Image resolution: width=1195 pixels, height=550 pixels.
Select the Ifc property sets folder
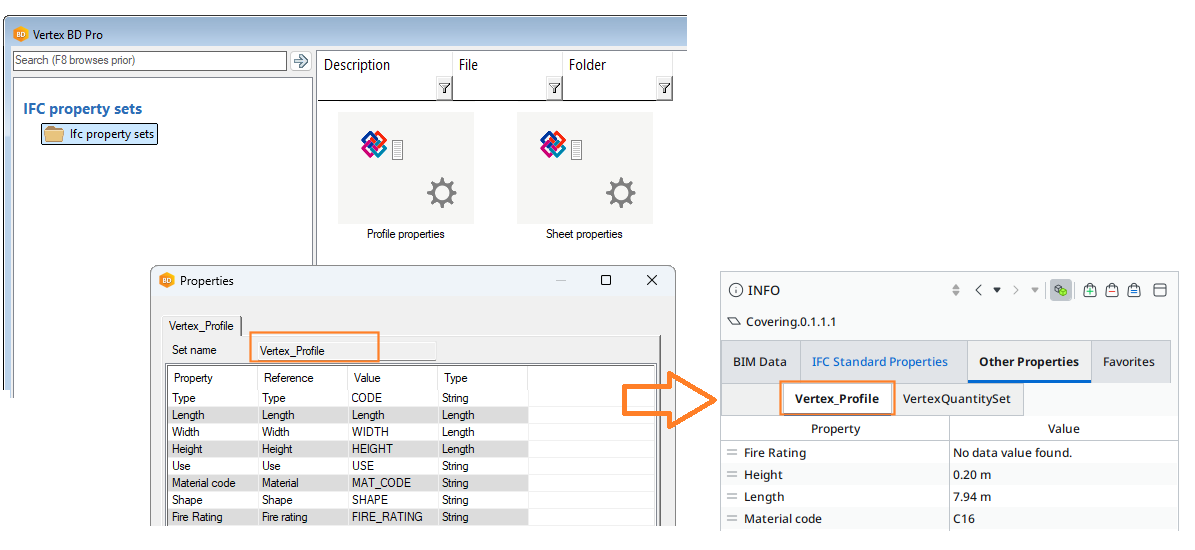(x=99, y=135)
